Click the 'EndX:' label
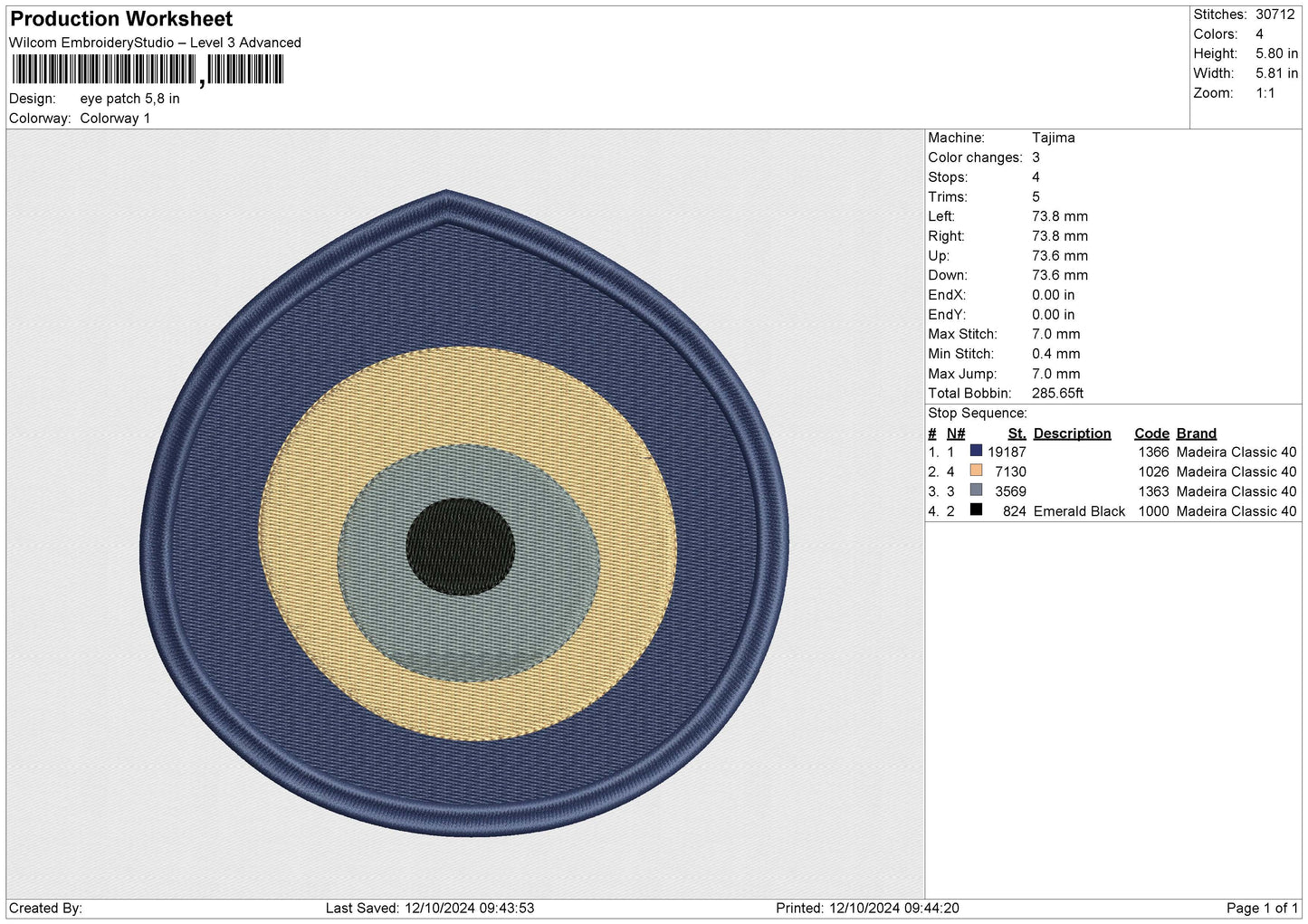Image resolution: width=1308 pixels, height=924 pixels. click(x=947, y=295)
